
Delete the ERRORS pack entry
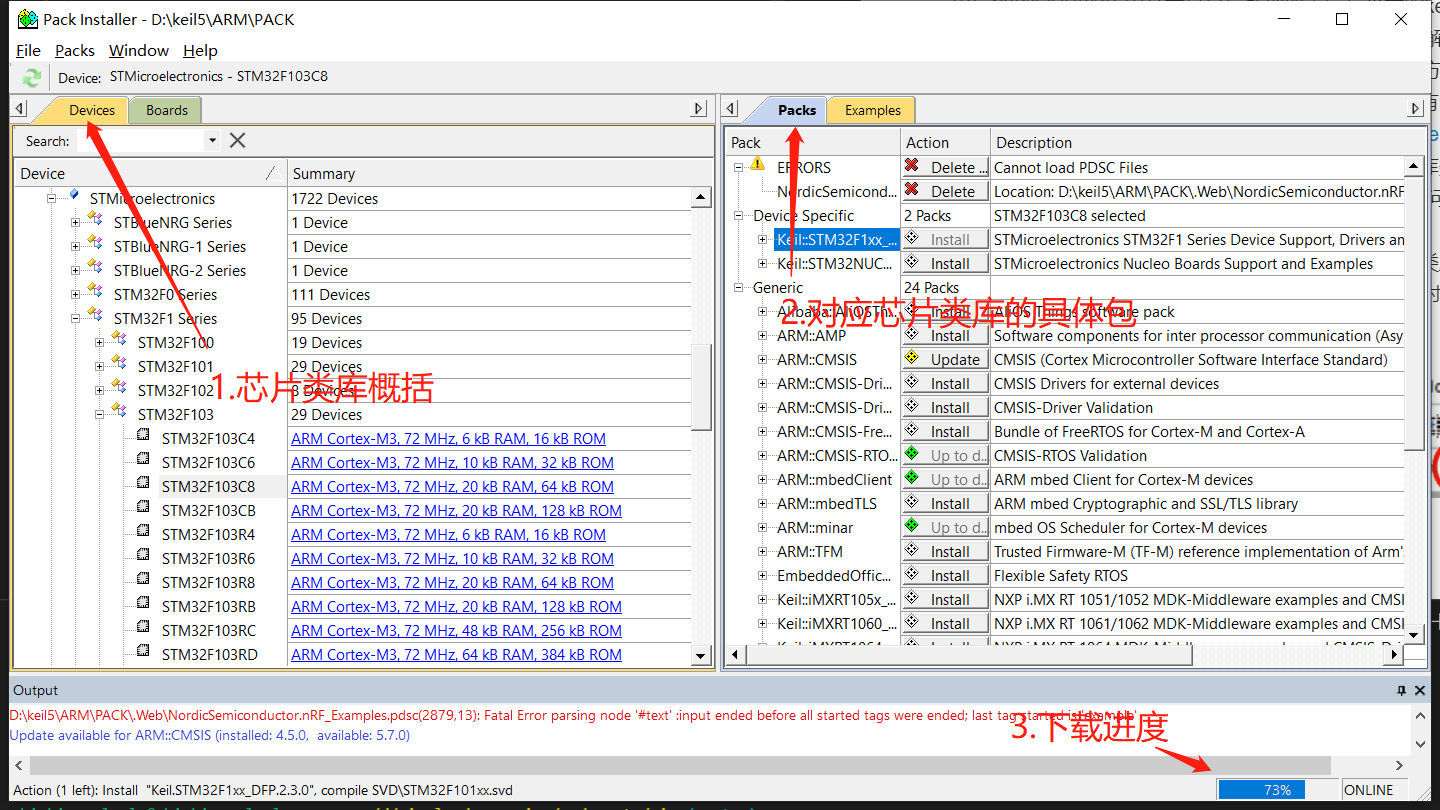pyautogui.click(x=945, y=167)
